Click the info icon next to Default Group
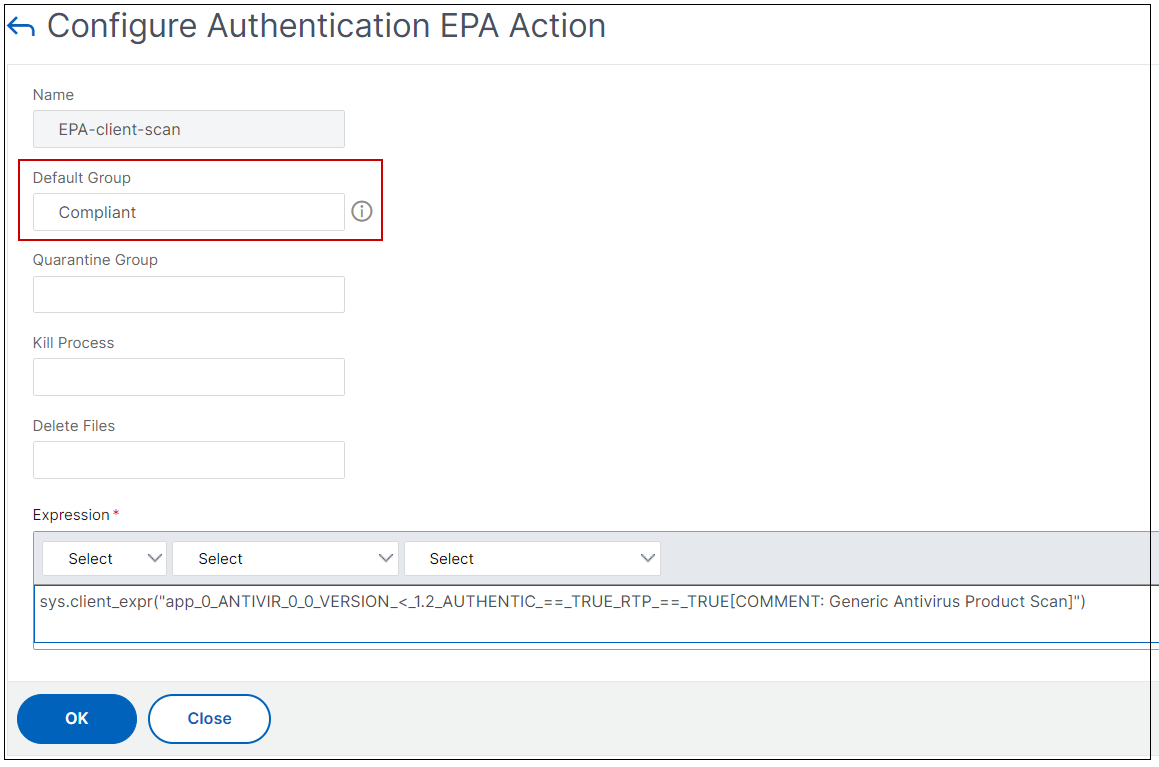Image resolution: width=1159 pixels, height=767 pixels. pyautogui.click(x=362, y=212)
